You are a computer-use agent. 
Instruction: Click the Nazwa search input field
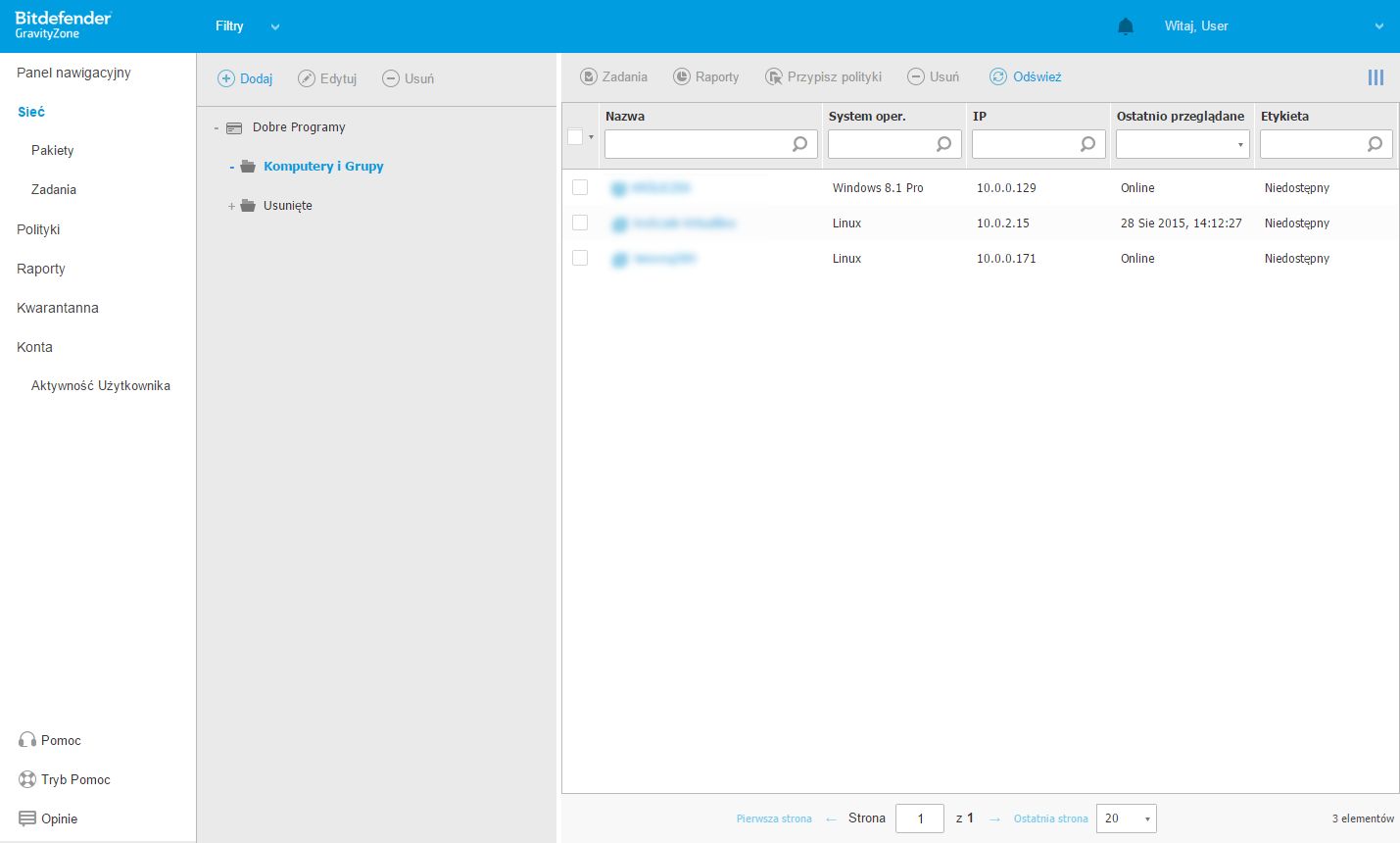tap(698, 144)
